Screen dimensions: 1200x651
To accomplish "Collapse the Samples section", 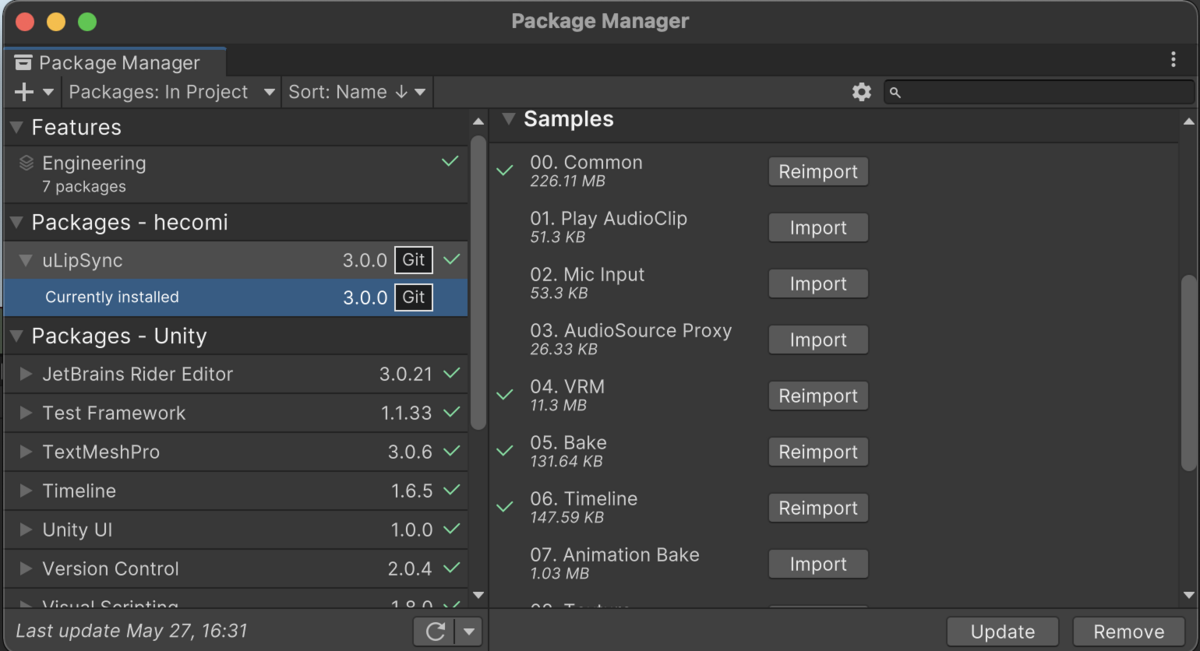I will click(508, 119).
